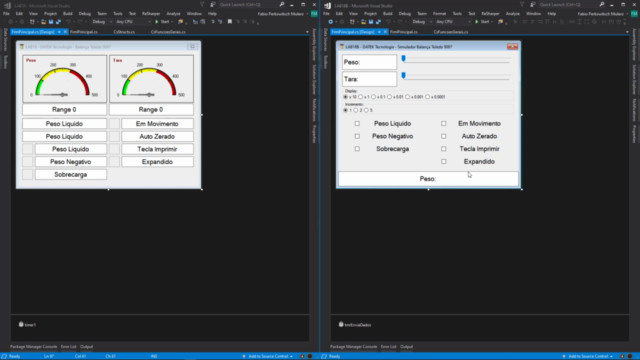The height and width of the screenshot is (360, 640).
Task: Click Save All icon in right LAB18B toolbar
Action: point(378,22)
